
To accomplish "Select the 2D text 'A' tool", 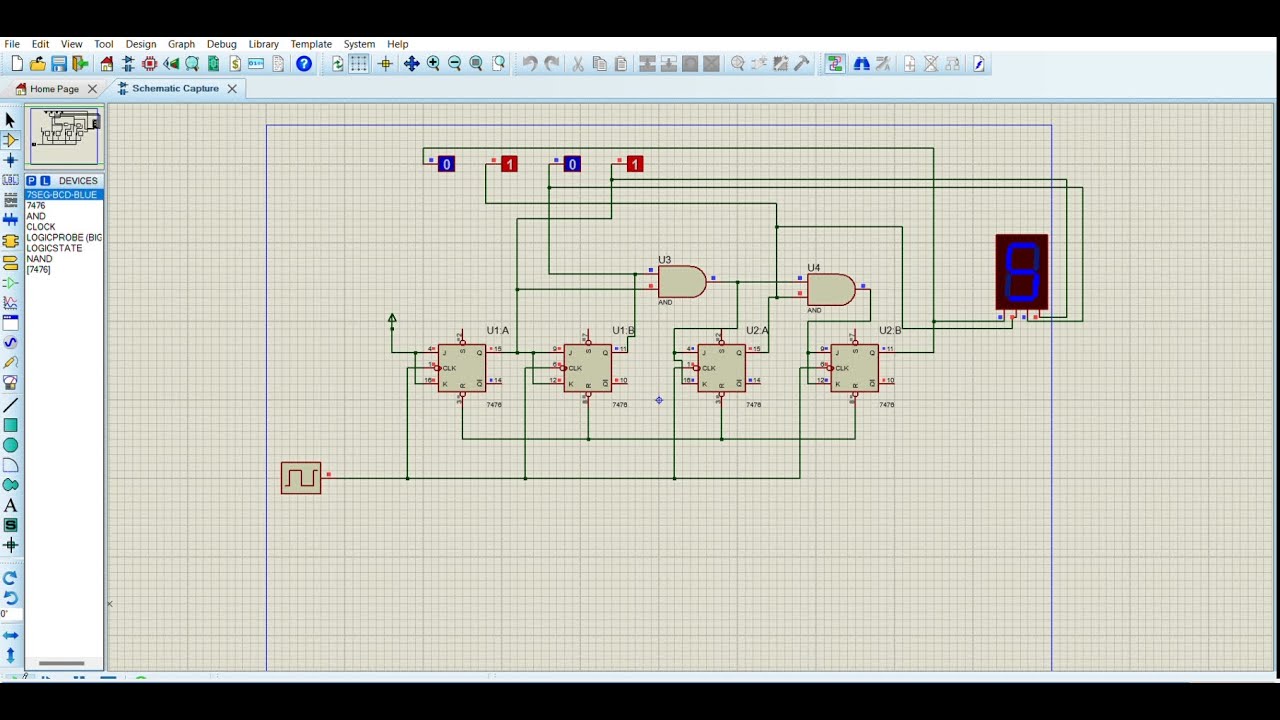I will pos(10,505).
